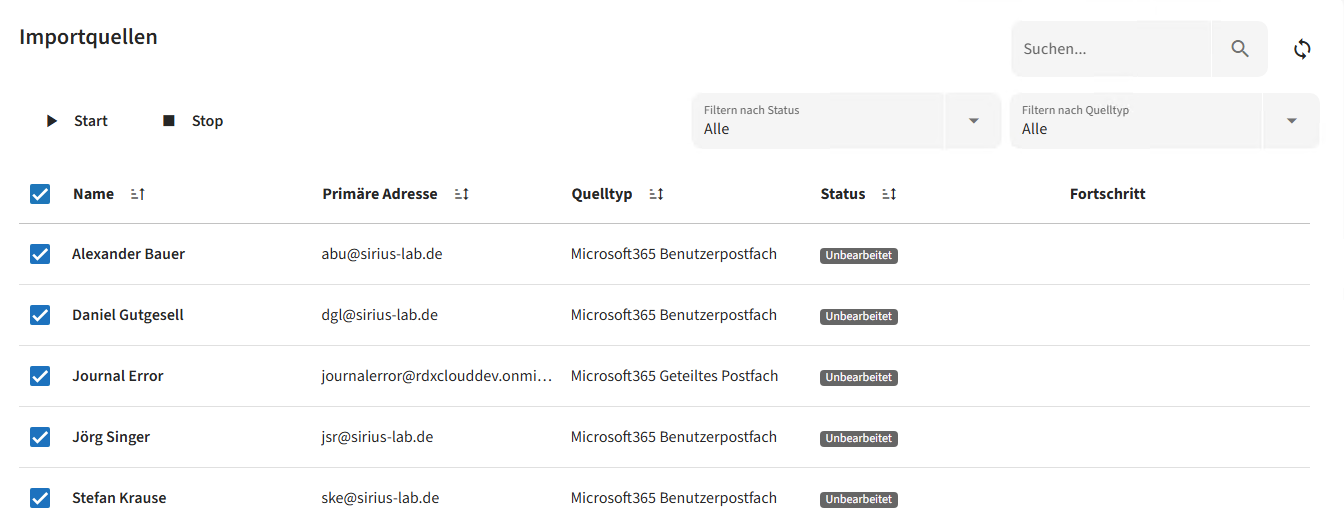Uncheck Jörg Singer row checkbox

click(x=40, y=437)
